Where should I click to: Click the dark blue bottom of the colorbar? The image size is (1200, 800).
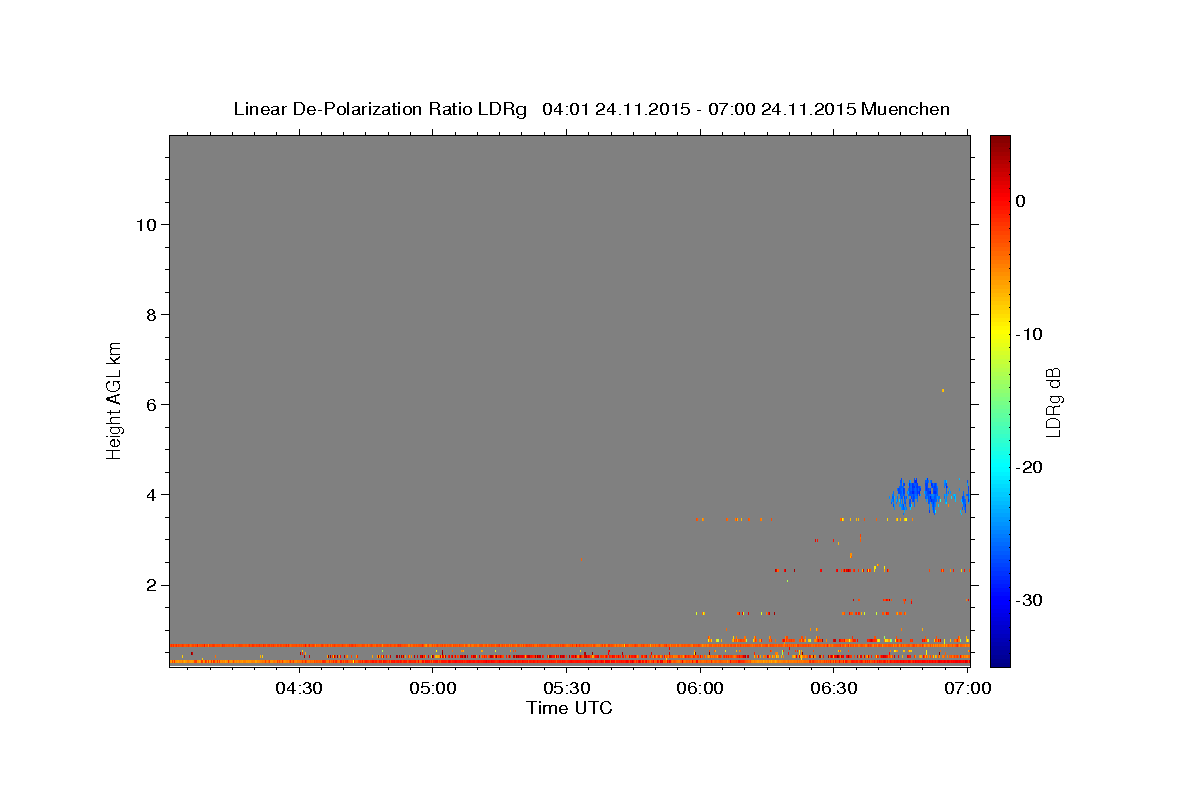[x=1000, y=655]
